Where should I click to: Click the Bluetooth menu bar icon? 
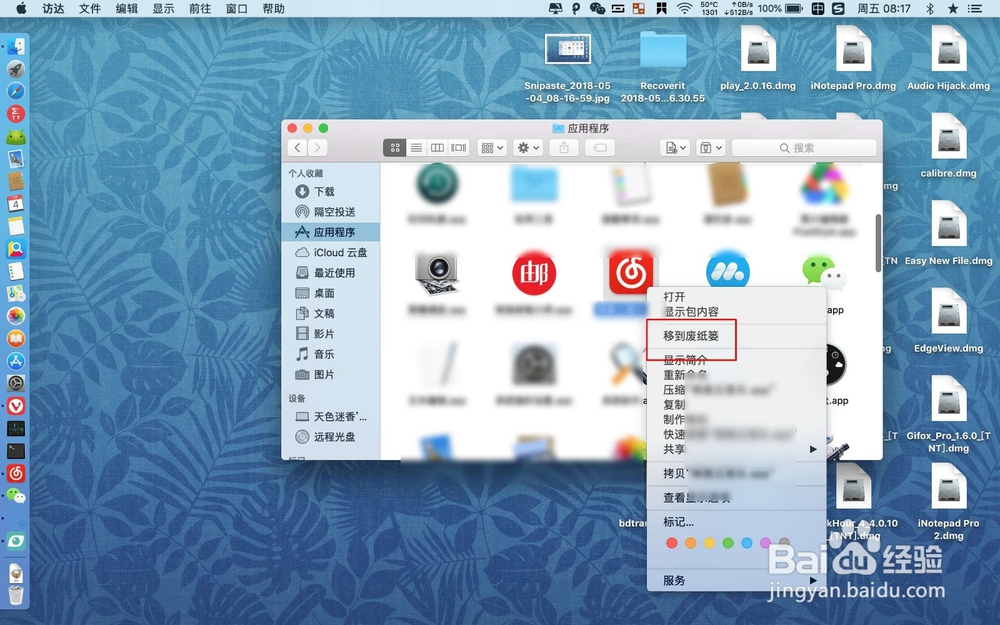click(929, 8)
